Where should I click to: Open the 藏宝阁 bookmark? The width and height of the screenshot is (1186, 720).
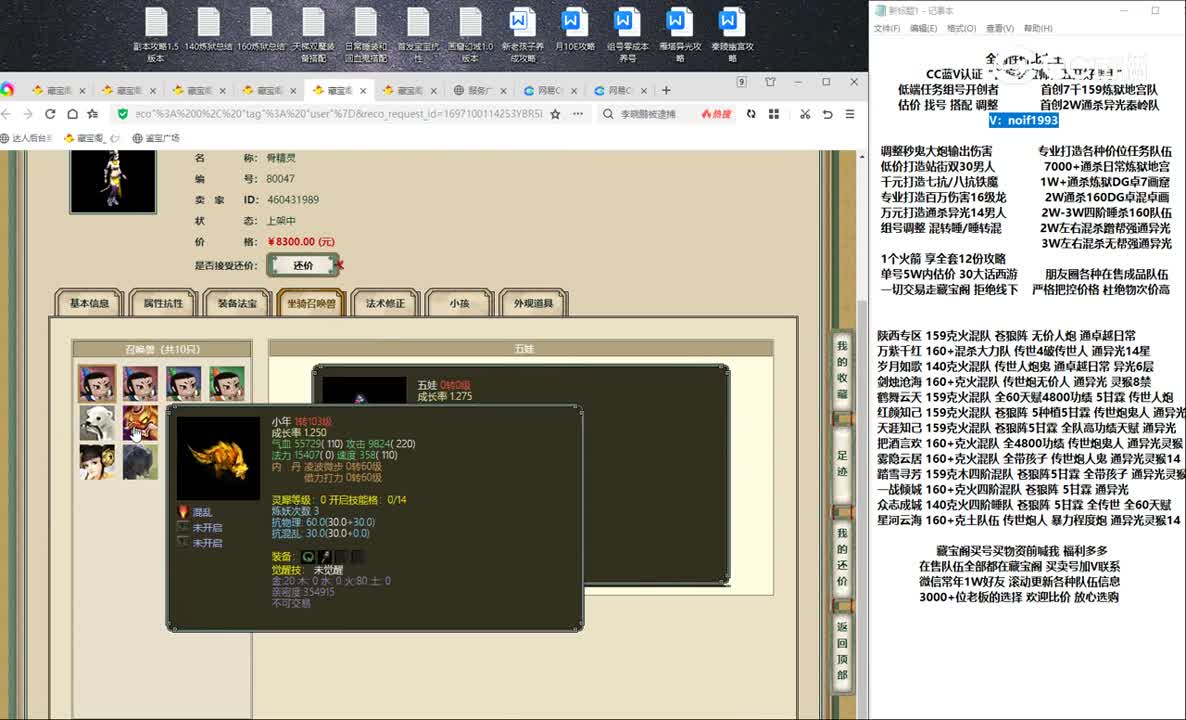[92, 138]
